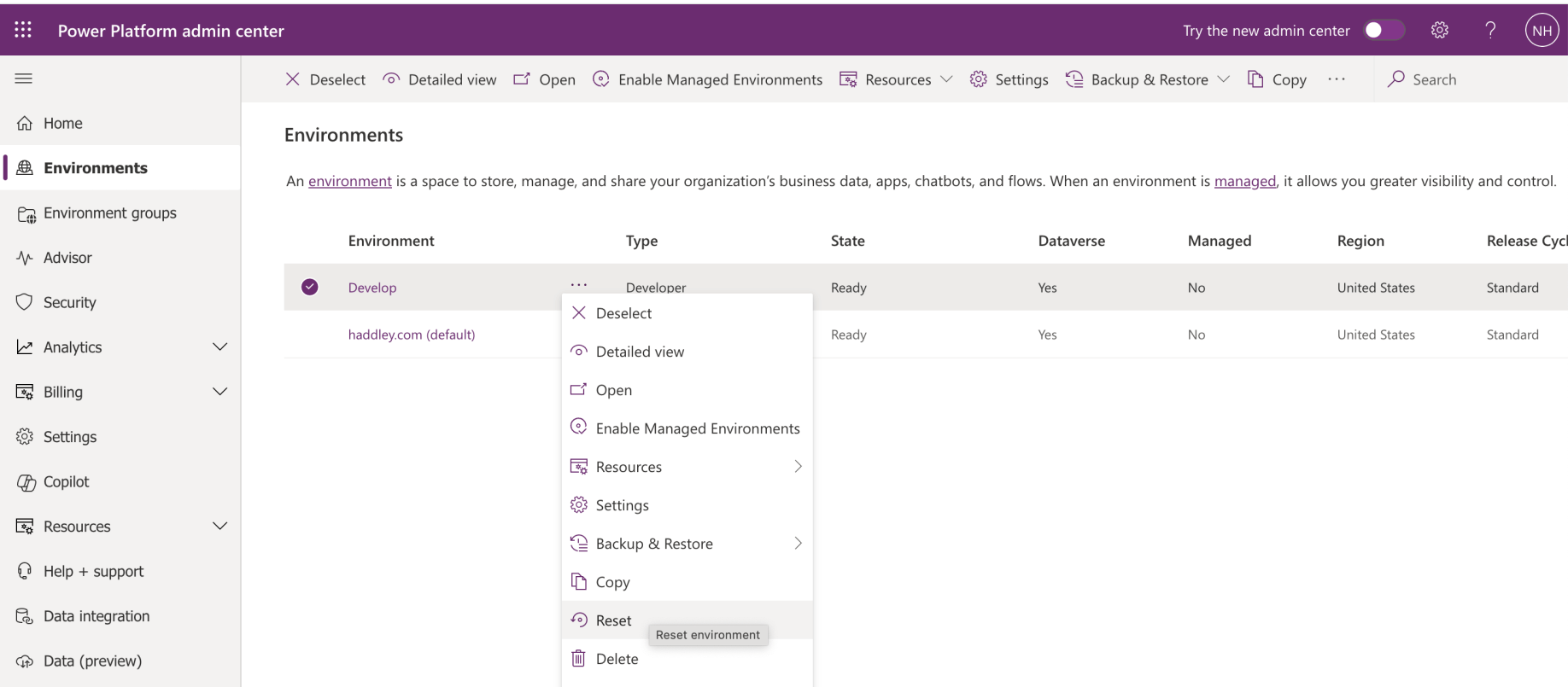Click the Copy icon in the toolbar
This screenshot has height=687, width=1568.
[1255, 79]
